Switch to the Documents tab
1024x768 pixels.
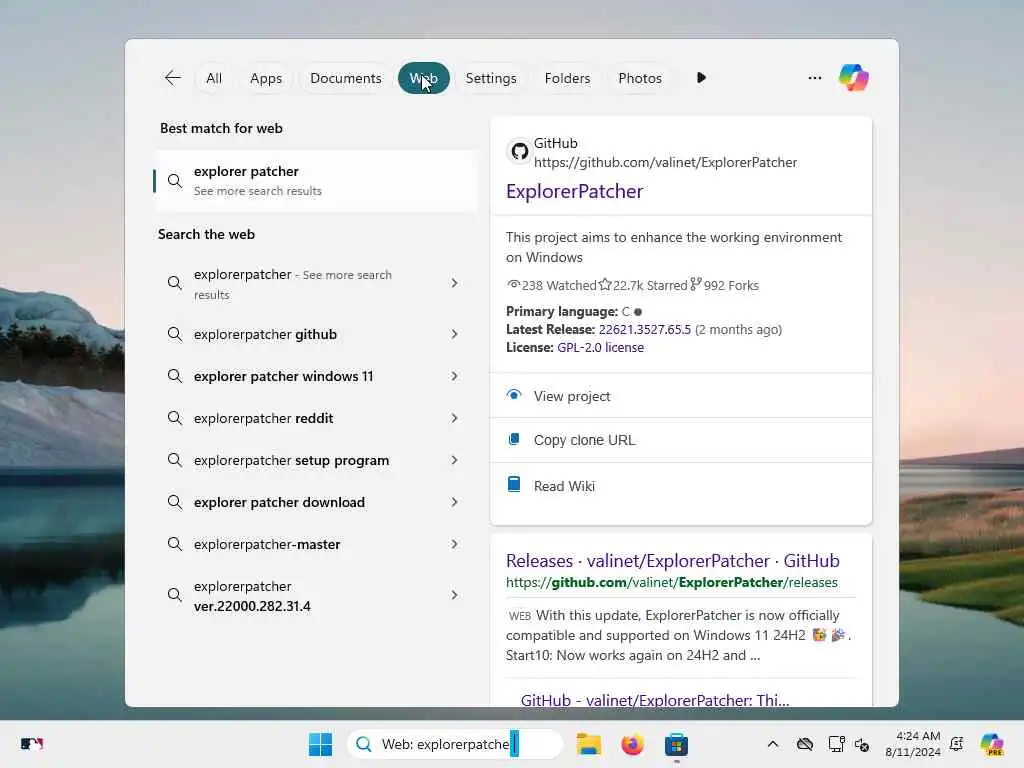(345, 78)
